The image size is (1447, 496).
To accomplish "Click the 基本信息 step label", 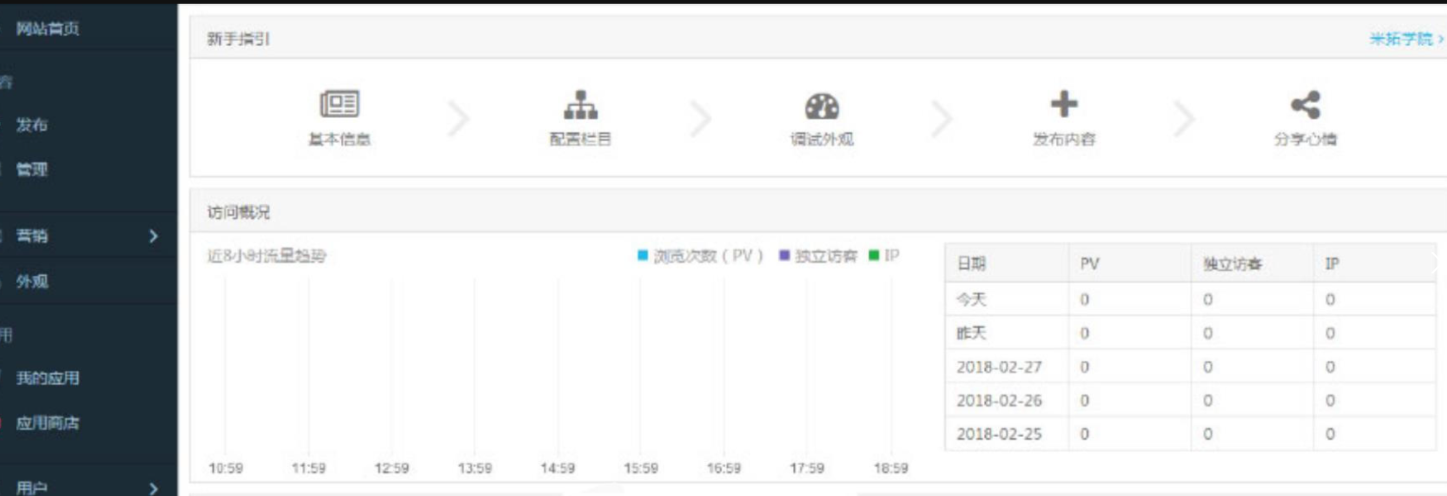I will coord(339,140).
